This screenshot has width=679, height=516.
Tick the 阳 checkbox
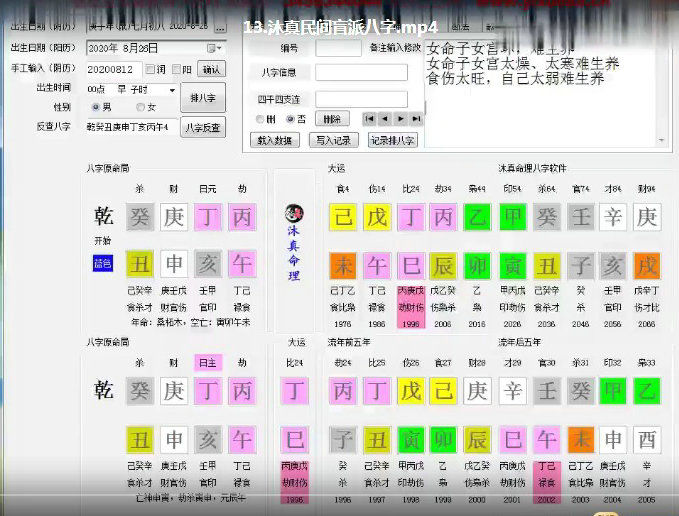pos(176,69)
